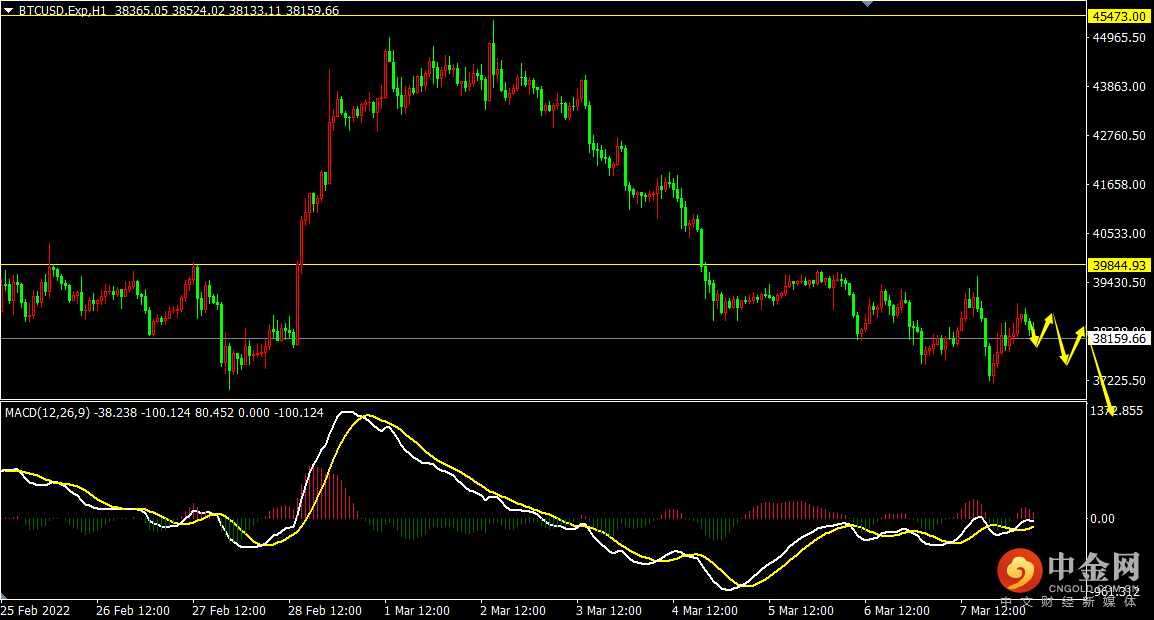The height and width of the screenshot is (620, 1154).
Task: Click the MACD(12,26,9) indicator label
Action: tap(44, 412)
